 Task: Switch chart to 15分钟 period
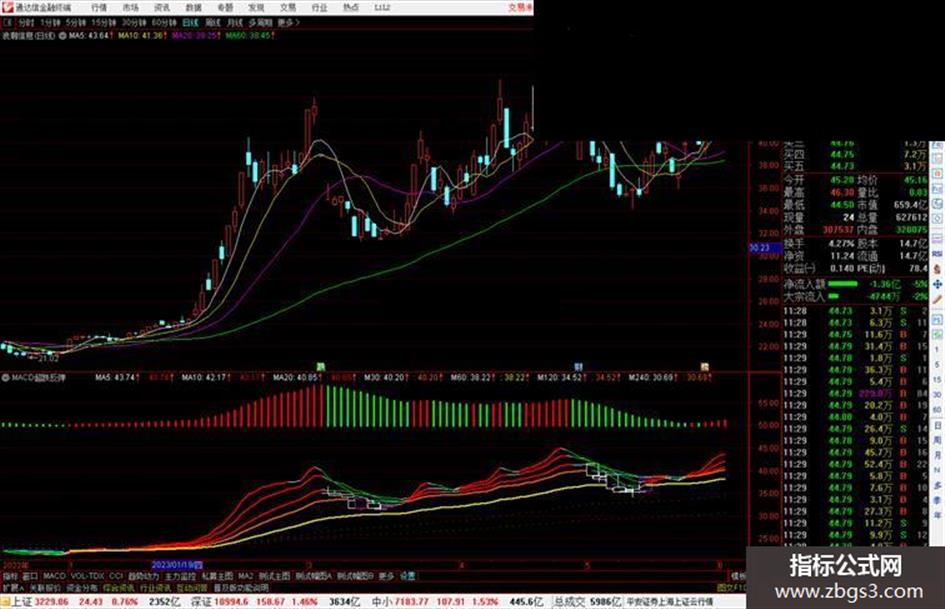104,23
